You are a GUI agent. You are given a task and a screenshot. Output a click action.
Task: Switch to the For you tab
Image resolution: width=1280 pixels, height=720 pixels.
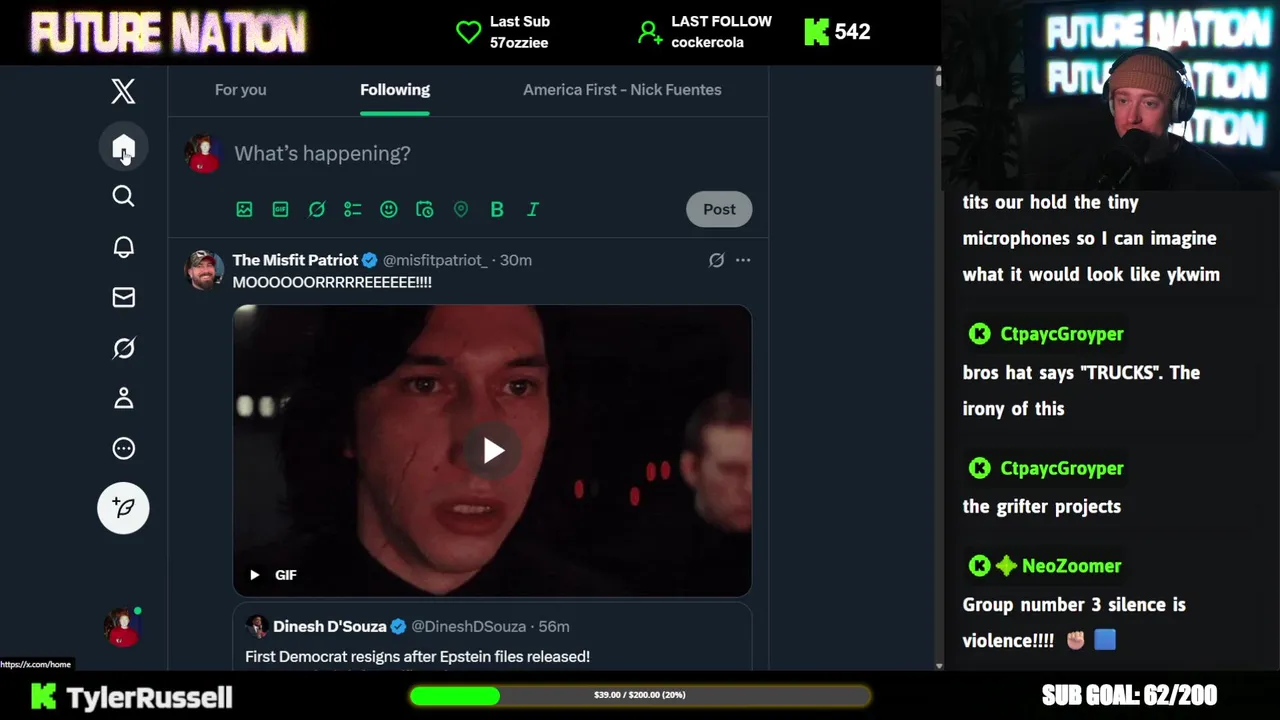click(240, 90)
